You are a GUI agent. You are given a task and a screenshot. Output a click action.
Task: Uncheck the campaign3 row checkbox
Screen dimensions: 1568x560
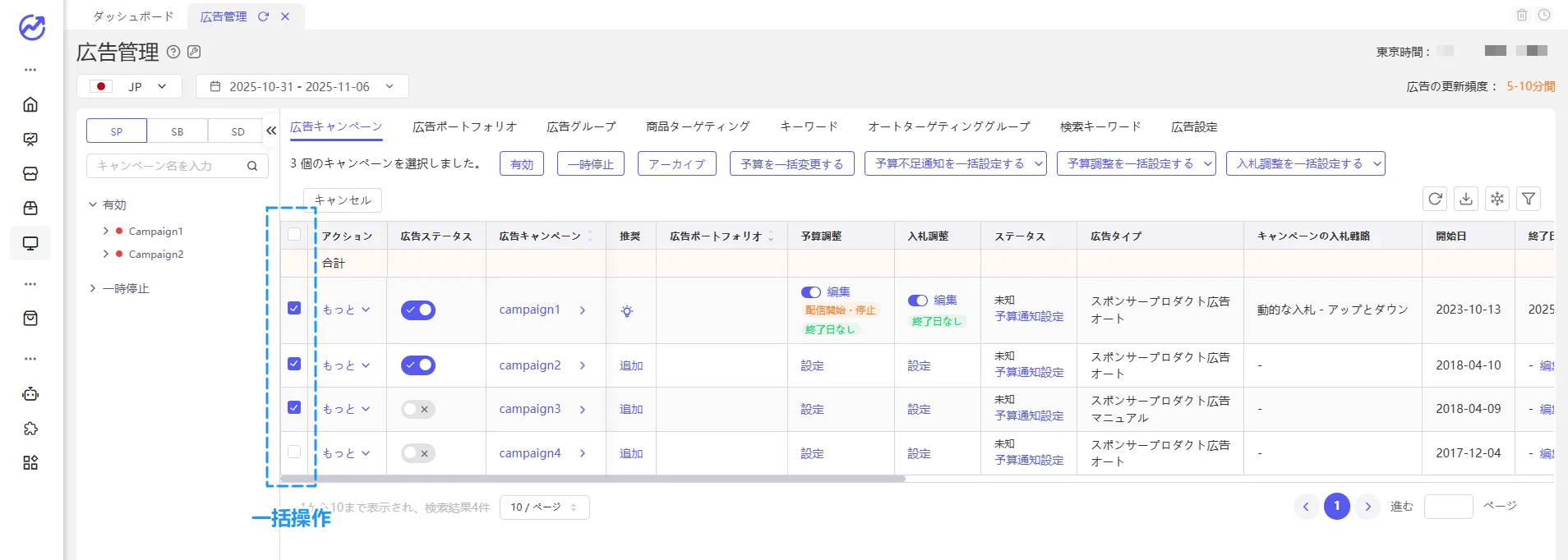294,407
